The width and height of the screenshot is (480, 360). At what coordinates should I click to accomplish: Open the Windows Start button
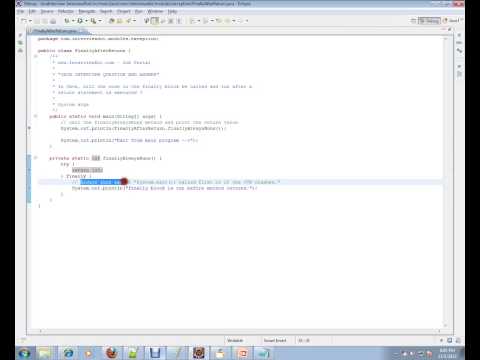25,353
